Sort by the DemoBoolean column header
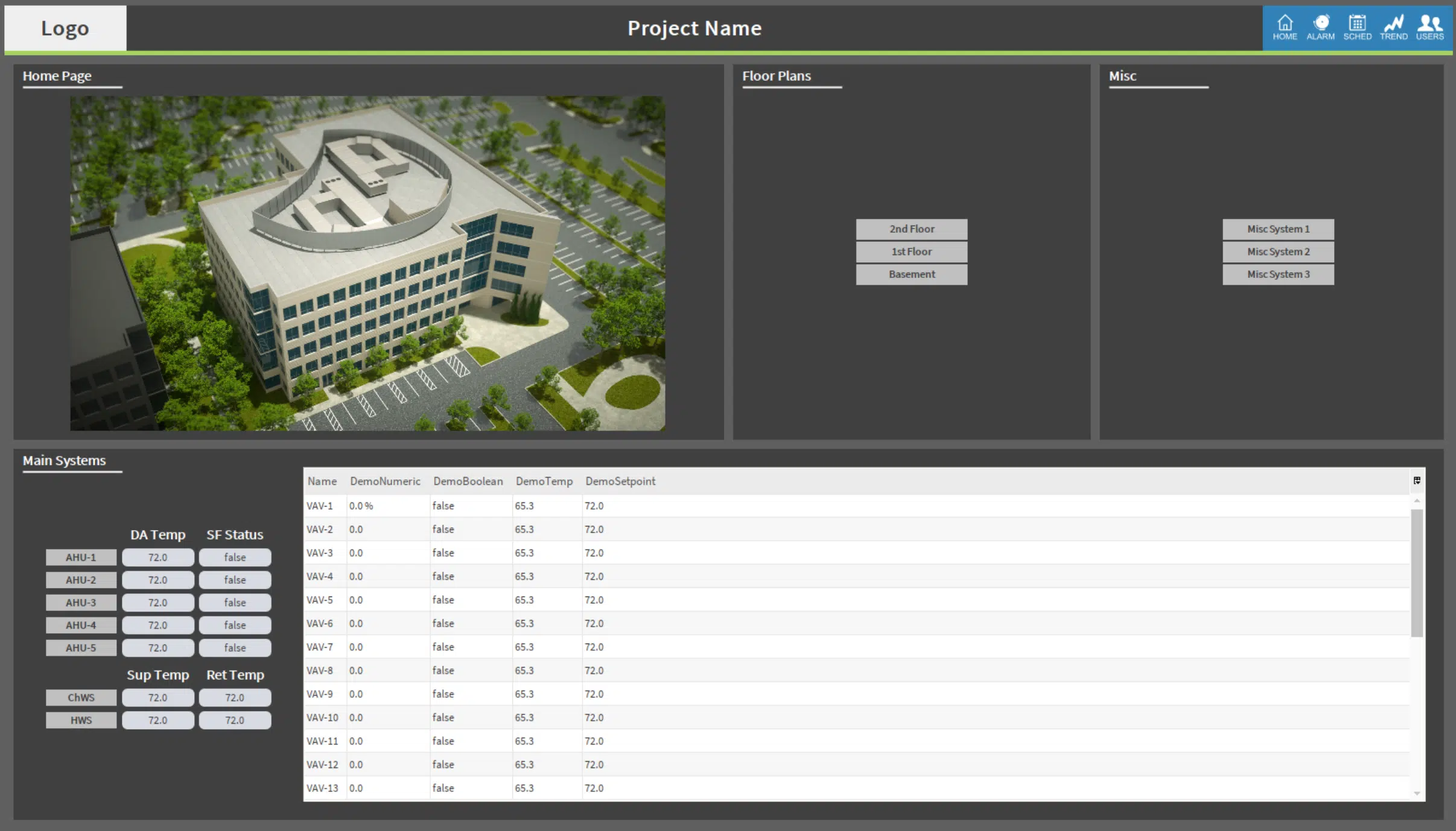This screenshot has height=831, width=1456. pos(468,481)
